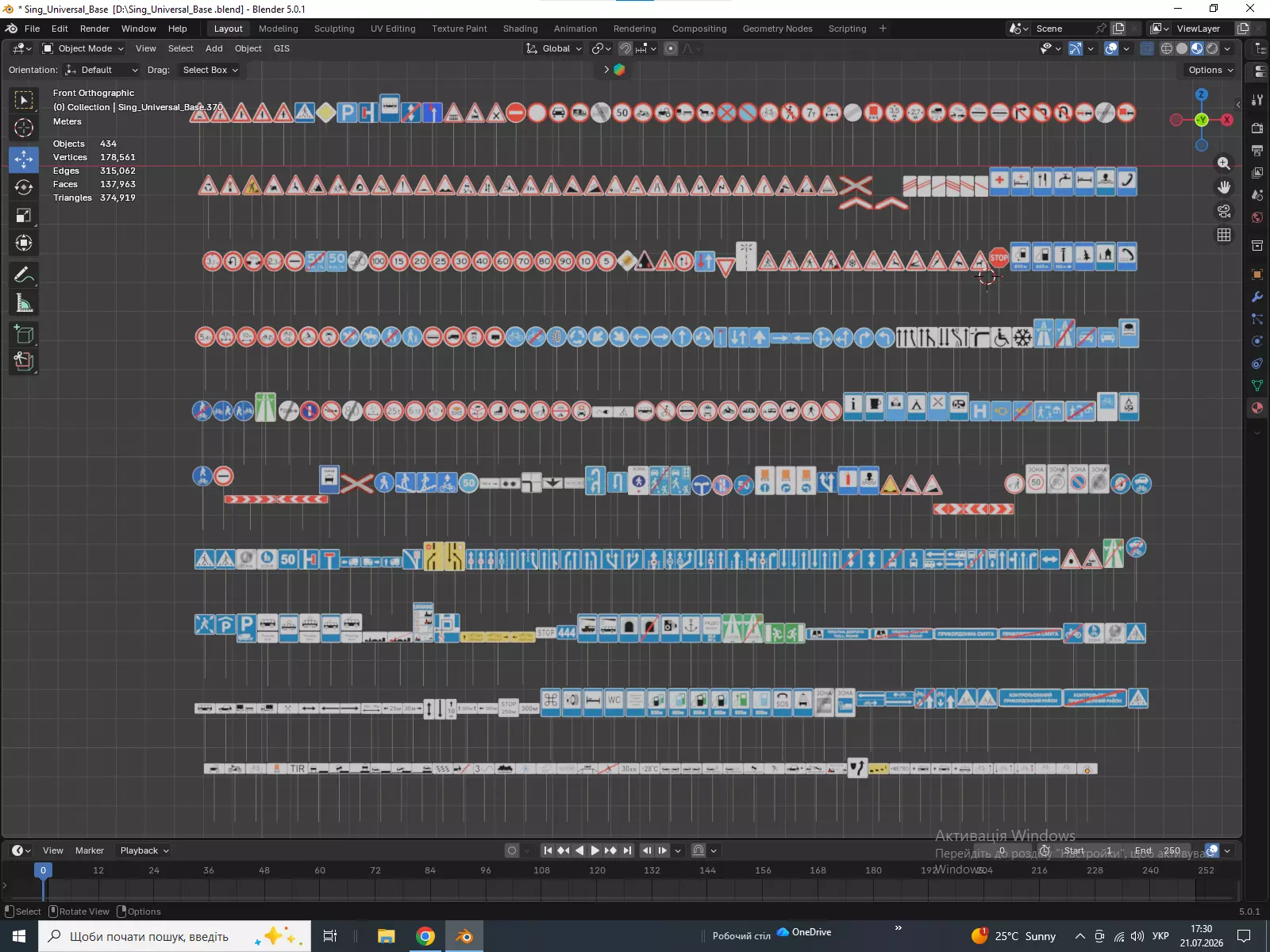Viewport: 1270px width, 952px height.
Task: Open Material properties tab
Action: pos(1257,408)
